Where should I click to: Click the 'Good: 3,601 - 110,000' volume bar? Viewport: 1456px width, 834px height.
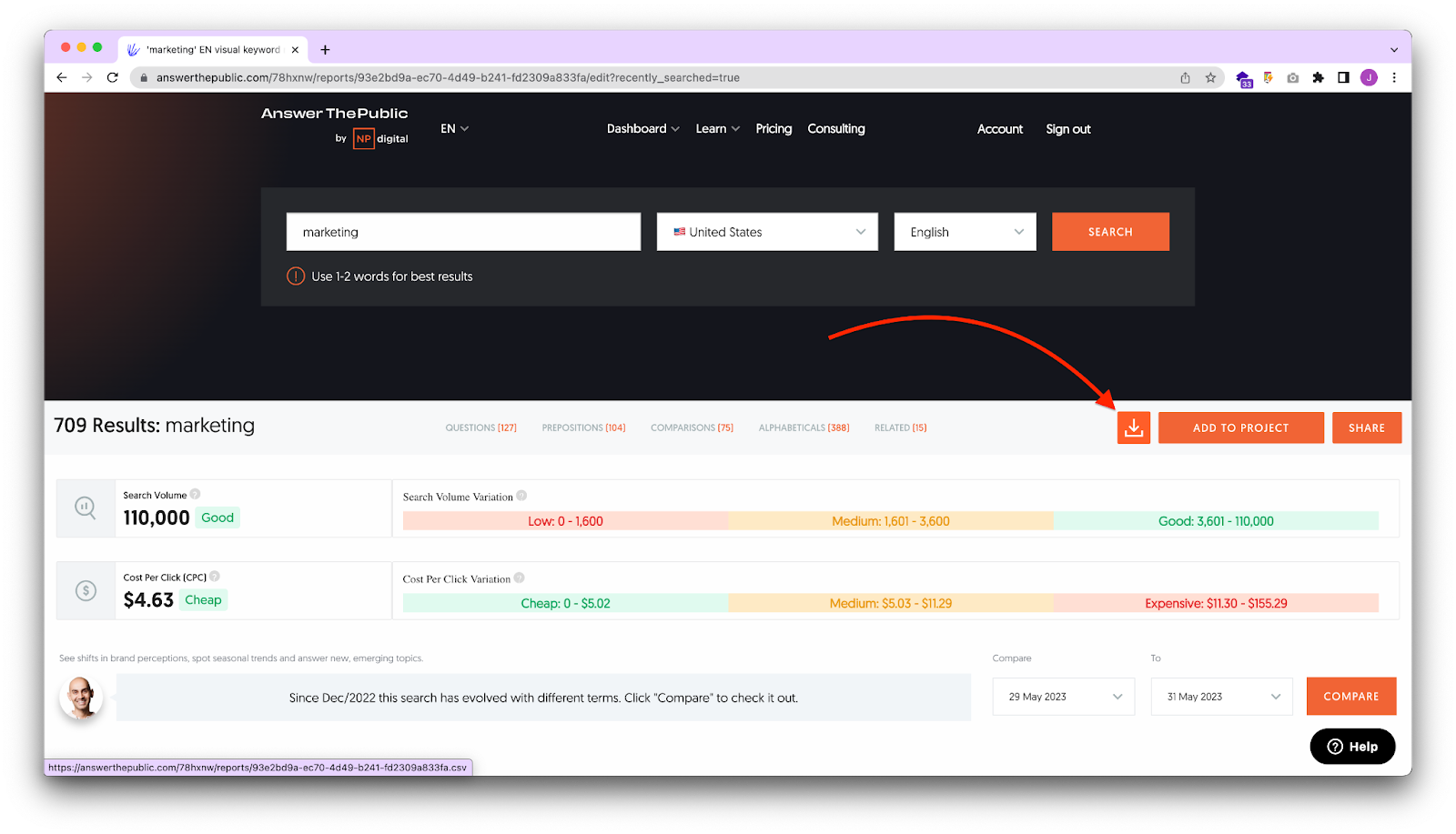coord(1216,521)
